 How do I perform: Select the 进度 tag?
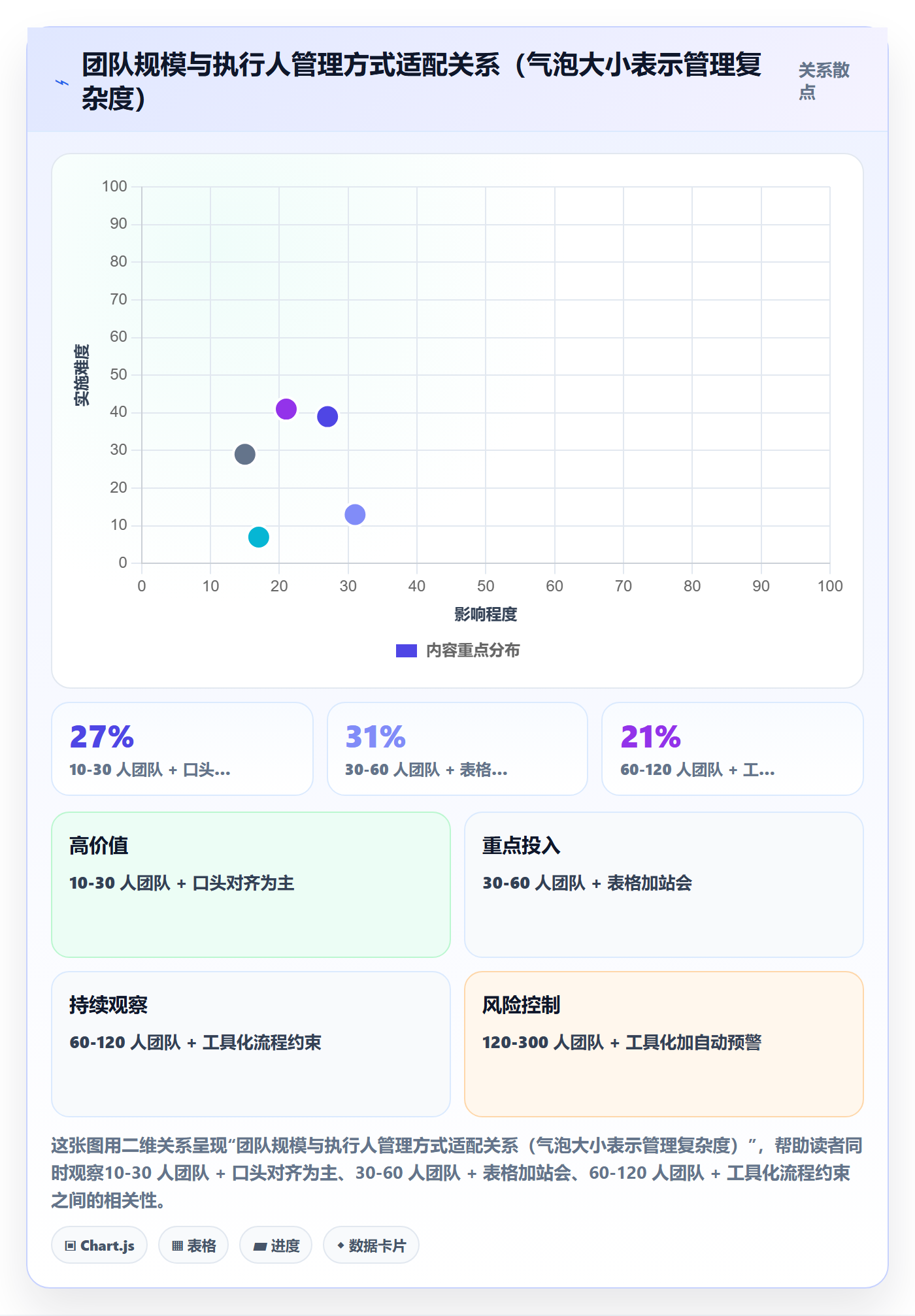(x=276, y=1245)
